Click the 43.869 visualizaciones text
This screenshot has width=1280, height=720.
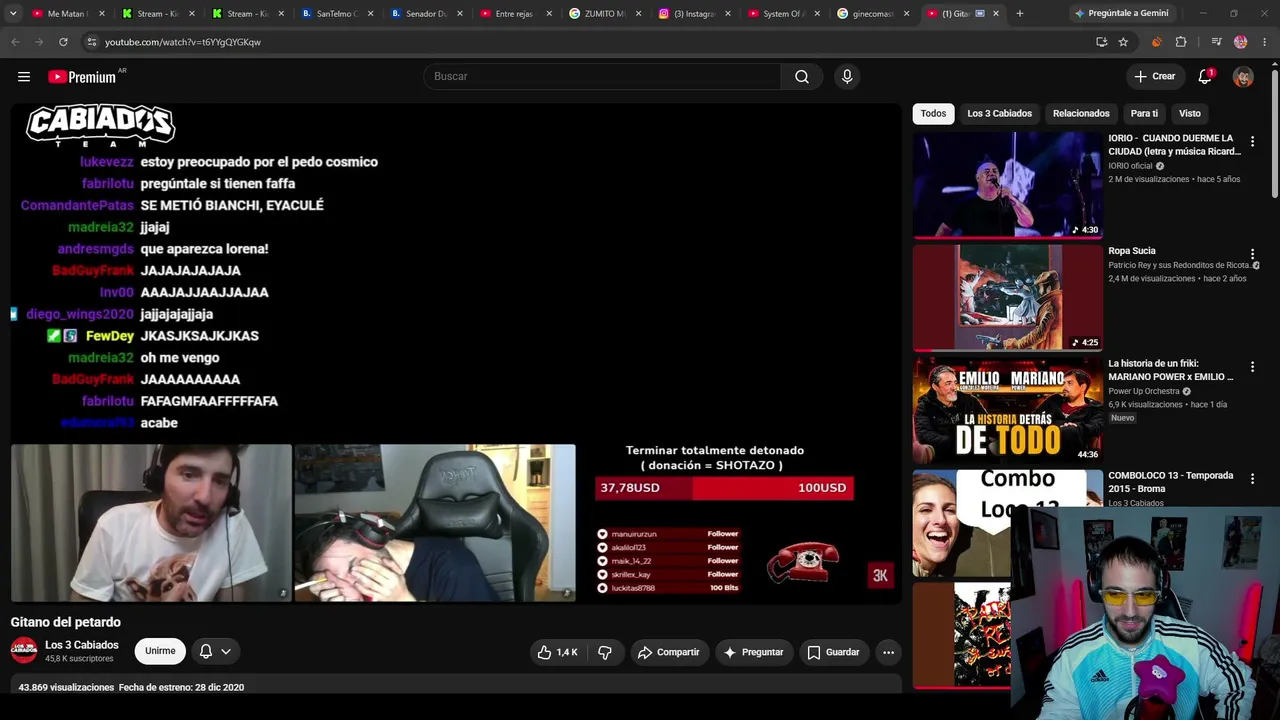tap(66, 688)
